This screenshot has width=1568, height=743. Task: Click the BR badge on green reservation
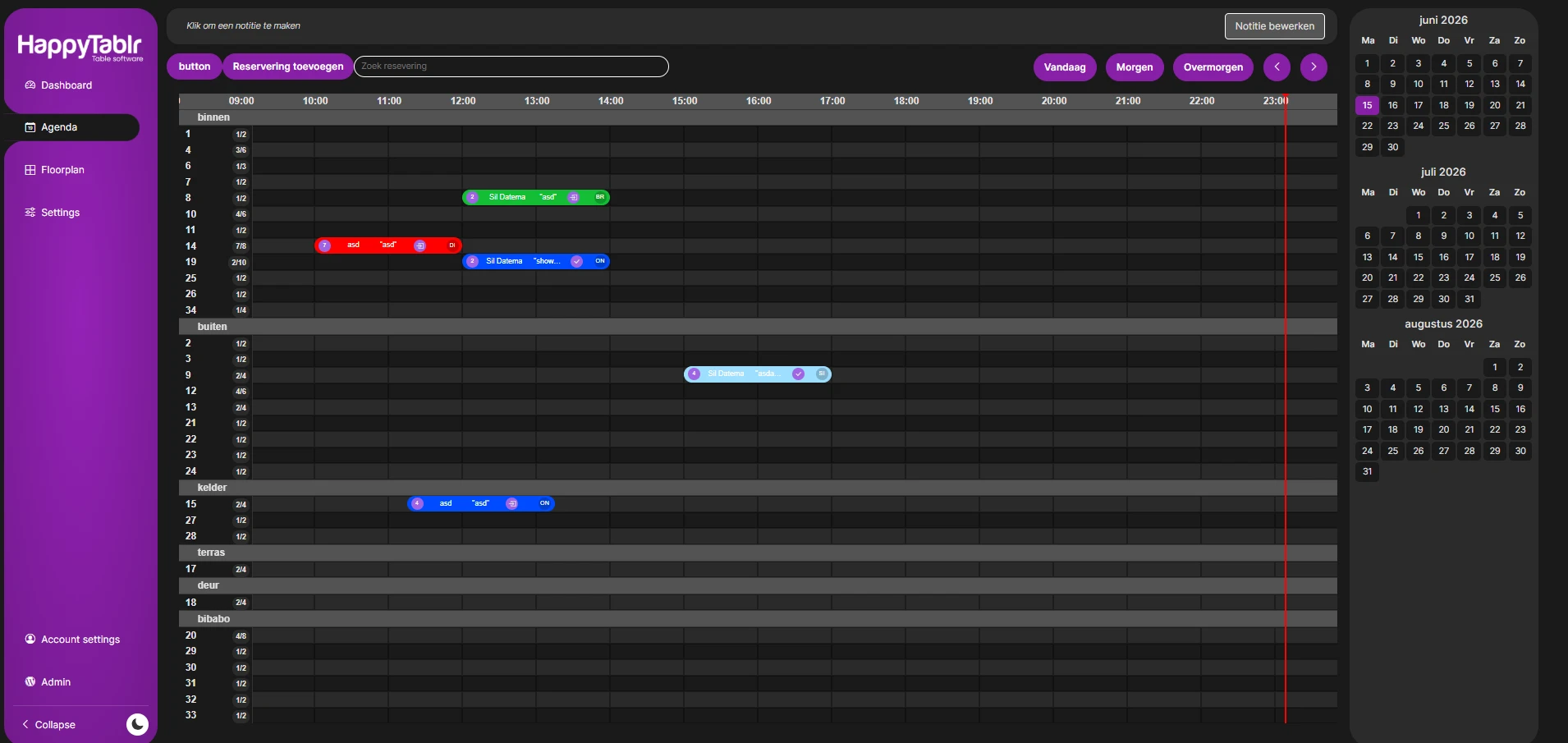tap(600, 197)
